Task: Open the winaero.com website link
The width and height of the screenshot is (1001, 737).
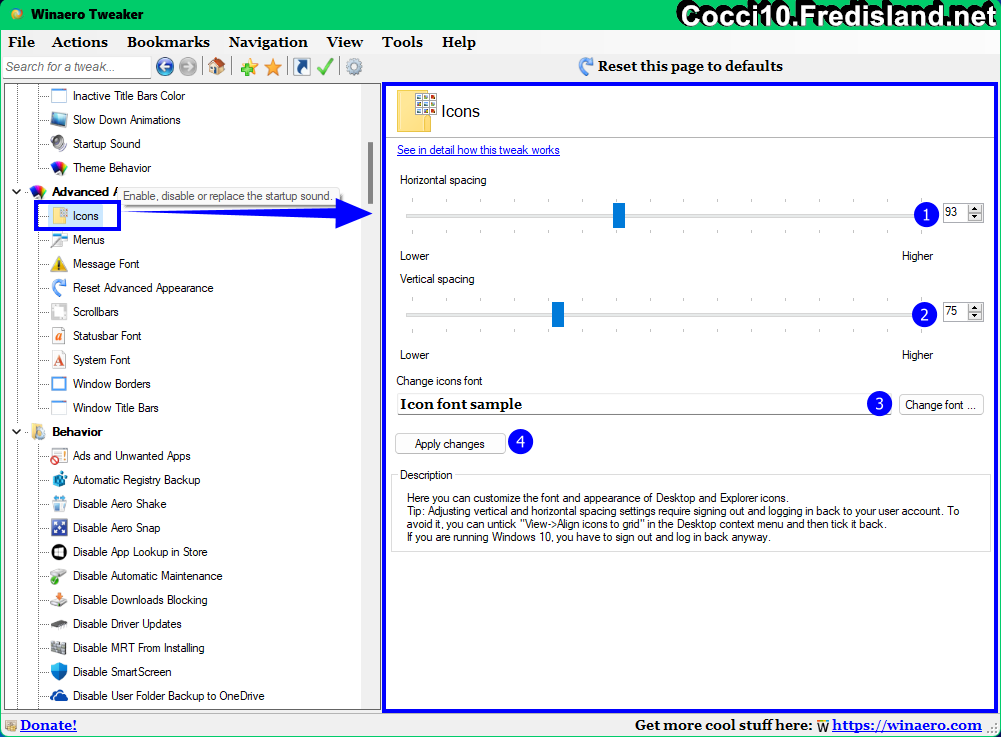Action: [907, 726]
